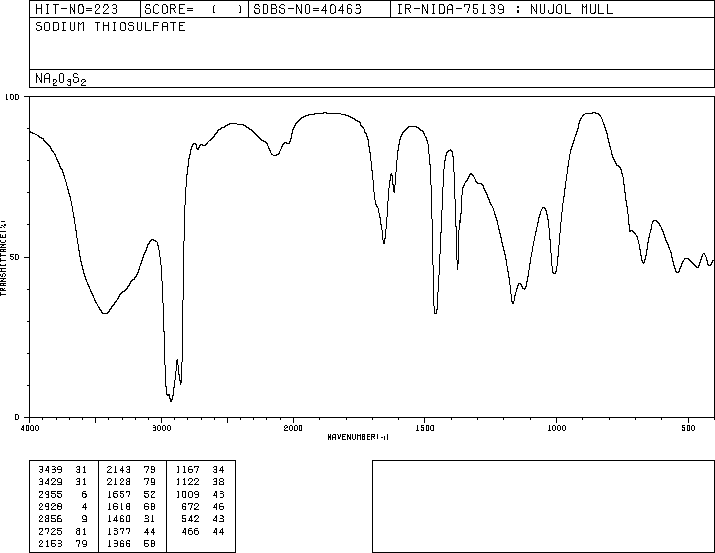Select the peak table entry '672'
This screenshot has height=553, width=715.
click(190, 506)
